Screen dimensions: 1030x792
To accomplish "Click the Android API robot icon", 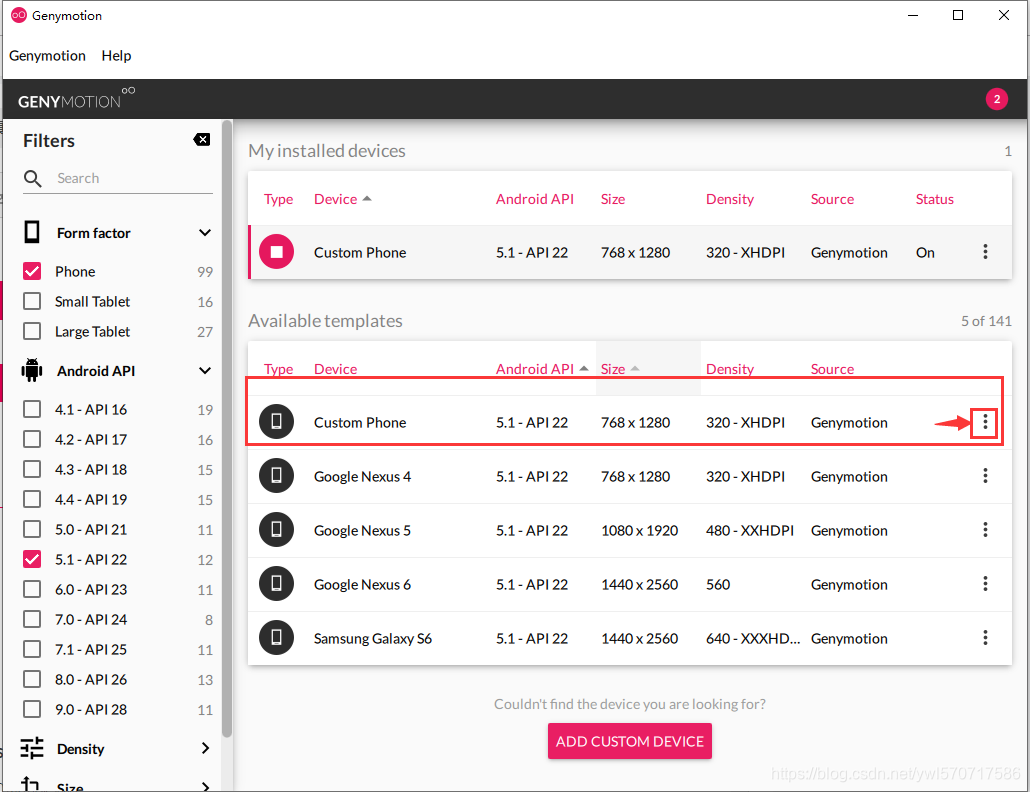I will coord(32,370).
